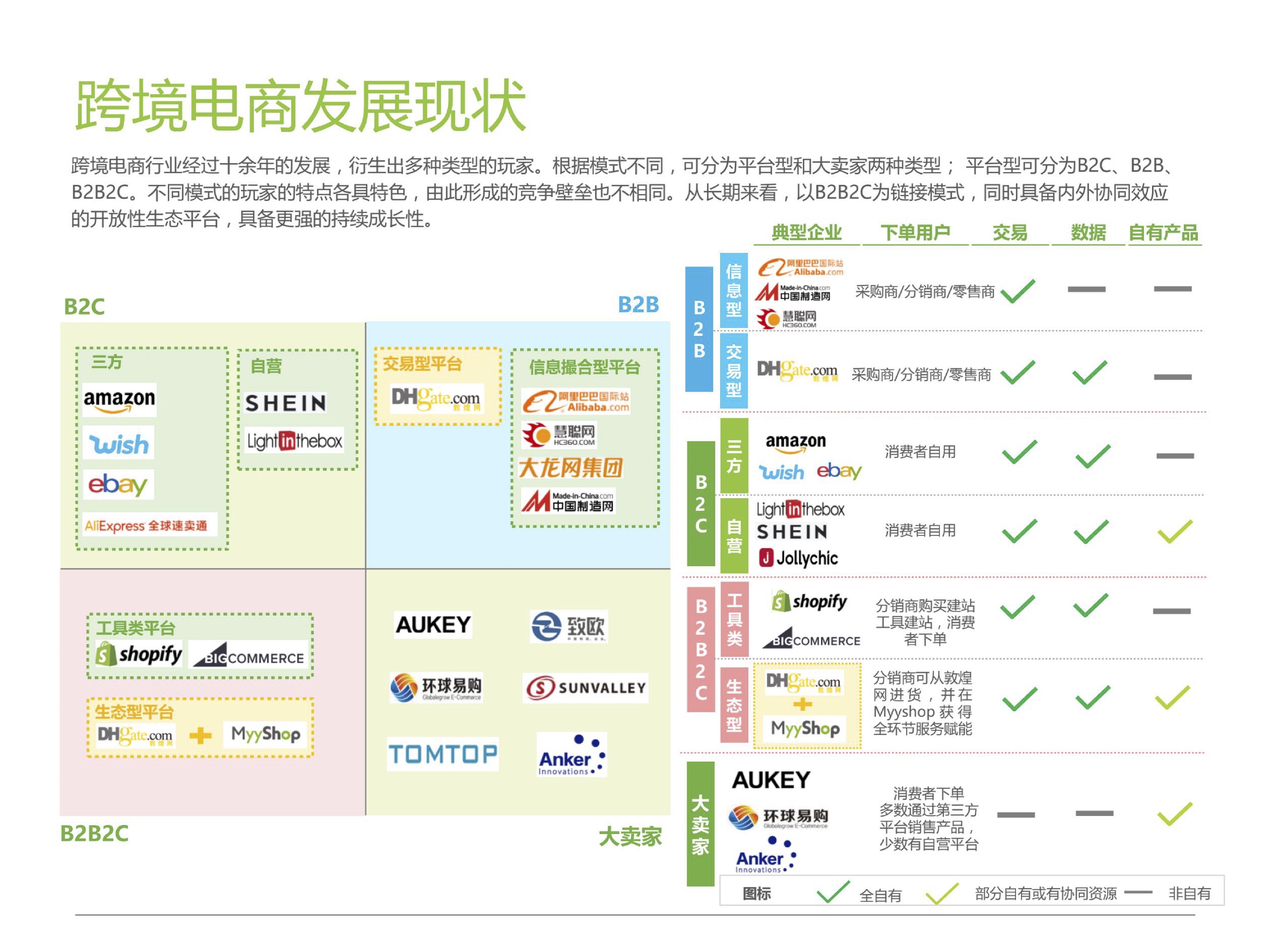Screen dimensions: 1270x952
Task: Click 自有产品 checkmark in B2C 自营 row
Action: point(1175,531)
